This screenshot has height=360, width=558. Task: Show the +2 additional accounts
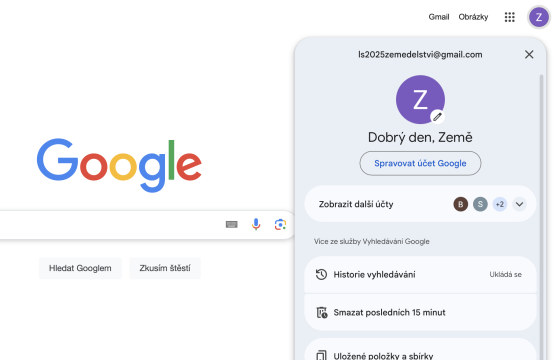[500, 204]
